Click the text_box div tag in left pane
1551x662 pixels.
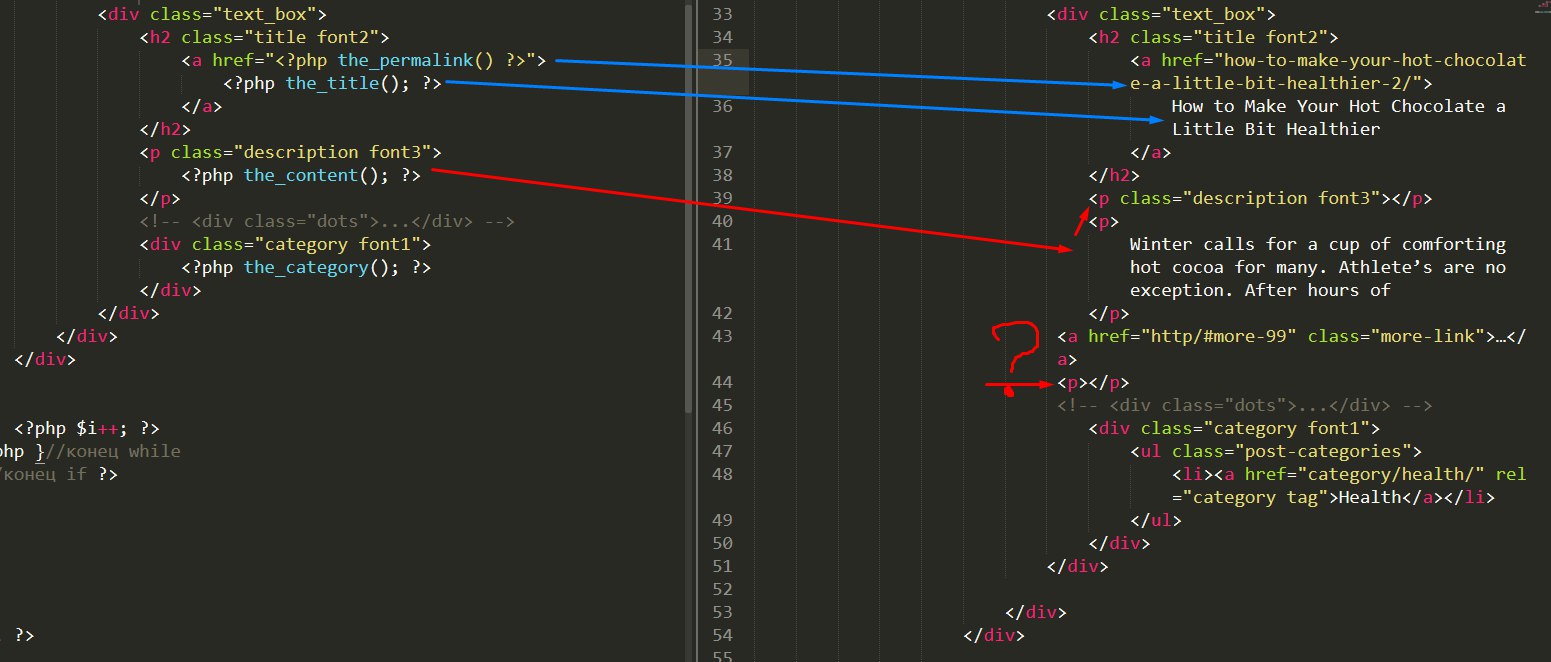coord(212,14)
